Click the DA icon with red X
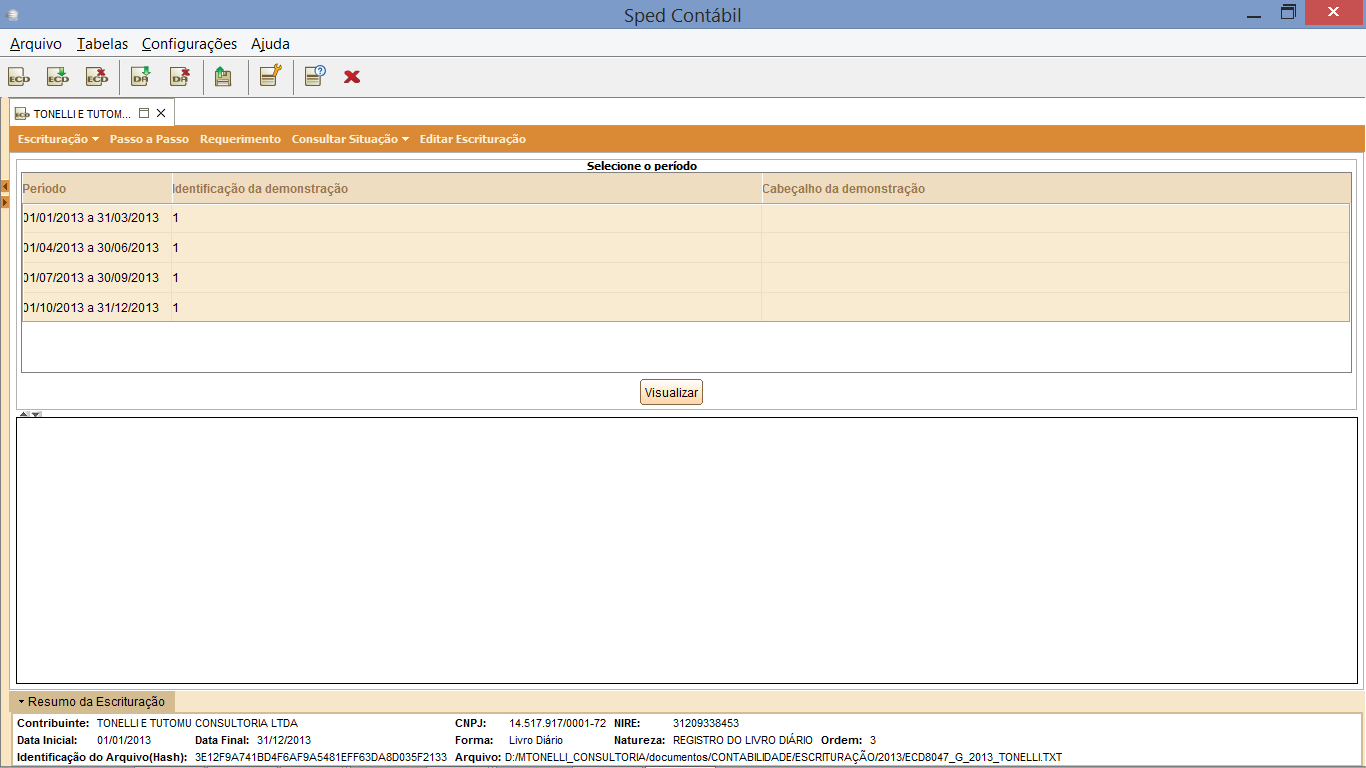1366x768 pixels. (x=180, y=76)
